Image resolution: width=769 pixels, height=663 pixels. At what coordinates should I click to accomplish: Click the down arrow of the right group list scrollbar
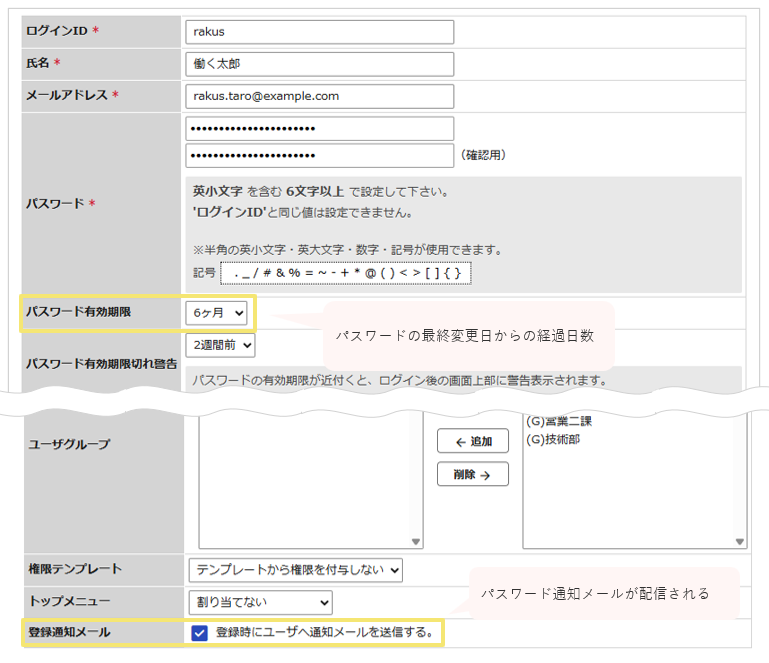tap(740, 542)
